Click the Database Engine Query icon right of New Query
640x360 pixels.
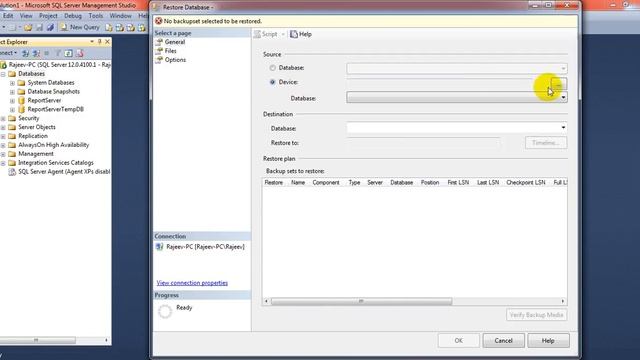click(x=109, y=27)
